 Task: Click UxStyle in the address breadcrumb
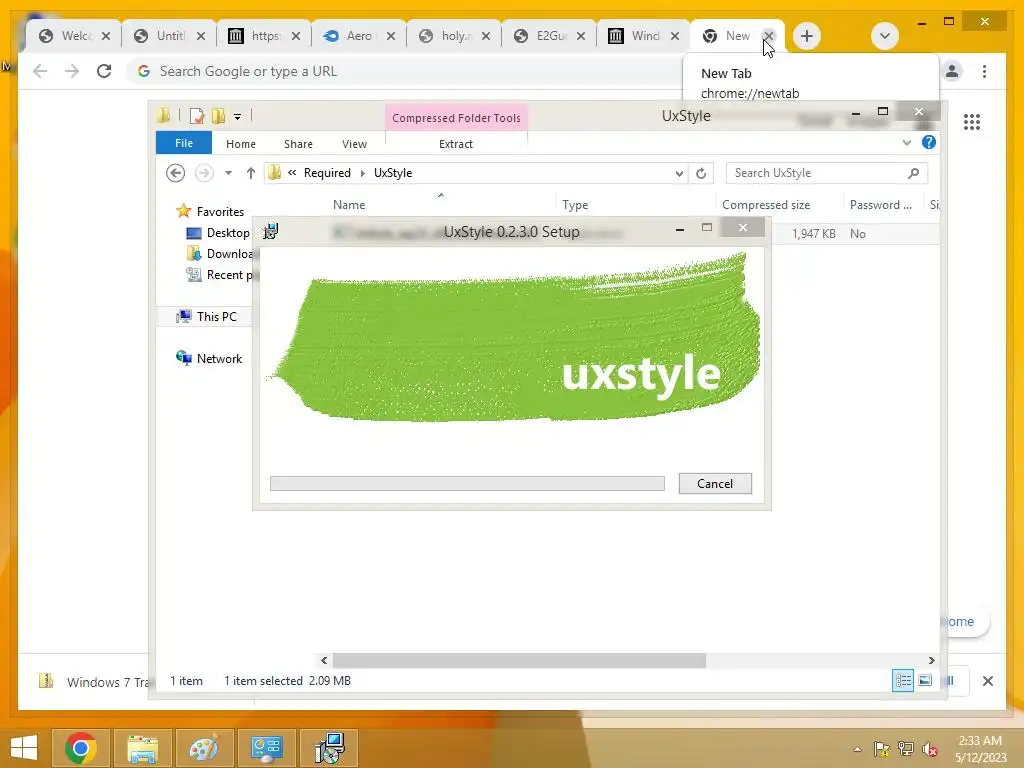[x=393, y=173]
